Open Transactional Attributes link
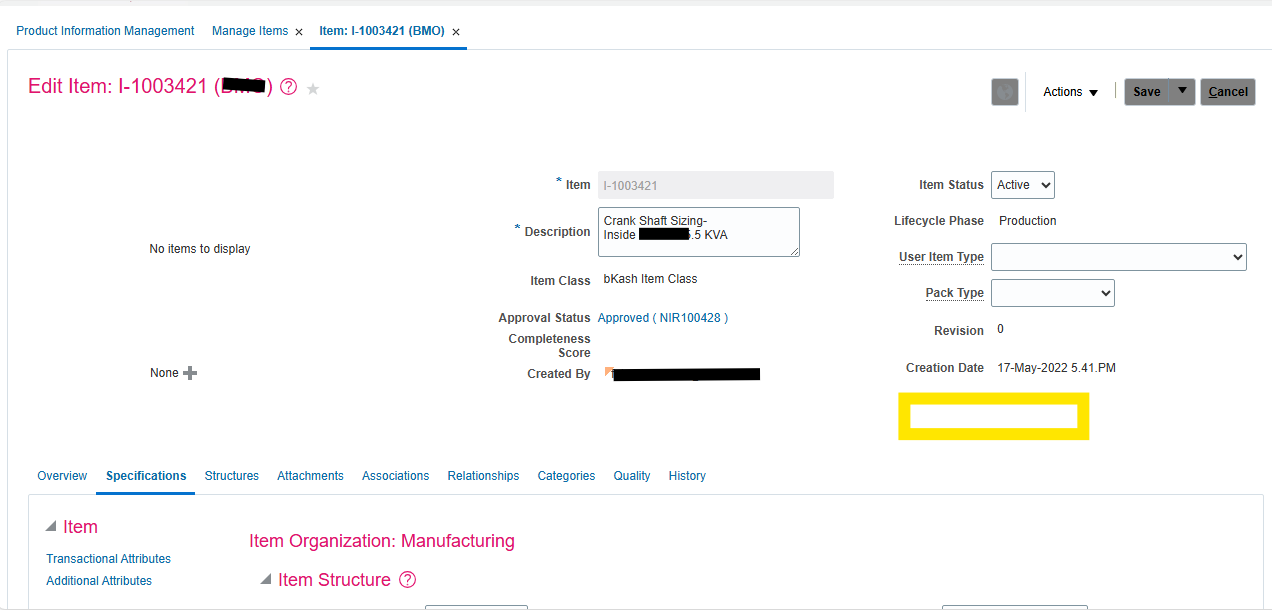This screenshot has height=610, width=1272. pos(108,559)
